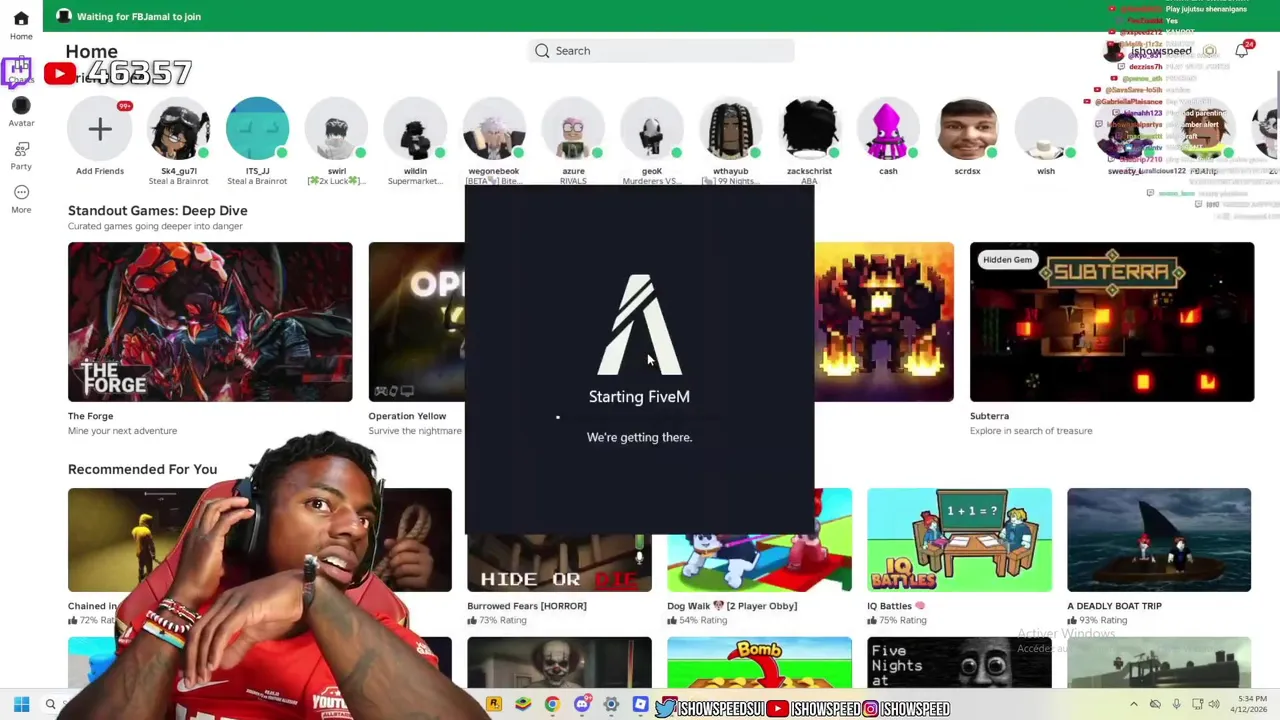Open the IQ Battles game thumbnail
This screenshot has width=1280, height=720.
pos(959,540)
